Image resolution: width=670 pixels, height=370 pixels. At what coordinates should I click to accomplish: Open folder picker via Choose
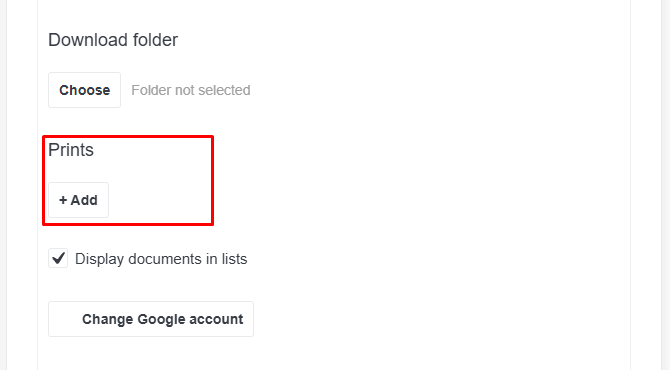pyautogui.click(x=85, y=90)
